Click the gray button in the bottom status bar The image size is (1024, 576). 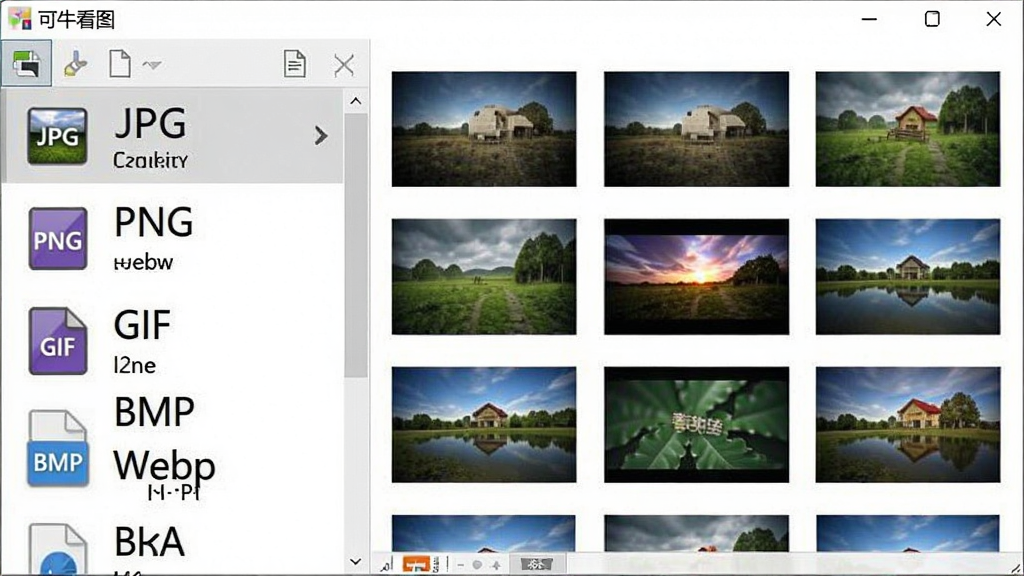[x=536, y=564]
